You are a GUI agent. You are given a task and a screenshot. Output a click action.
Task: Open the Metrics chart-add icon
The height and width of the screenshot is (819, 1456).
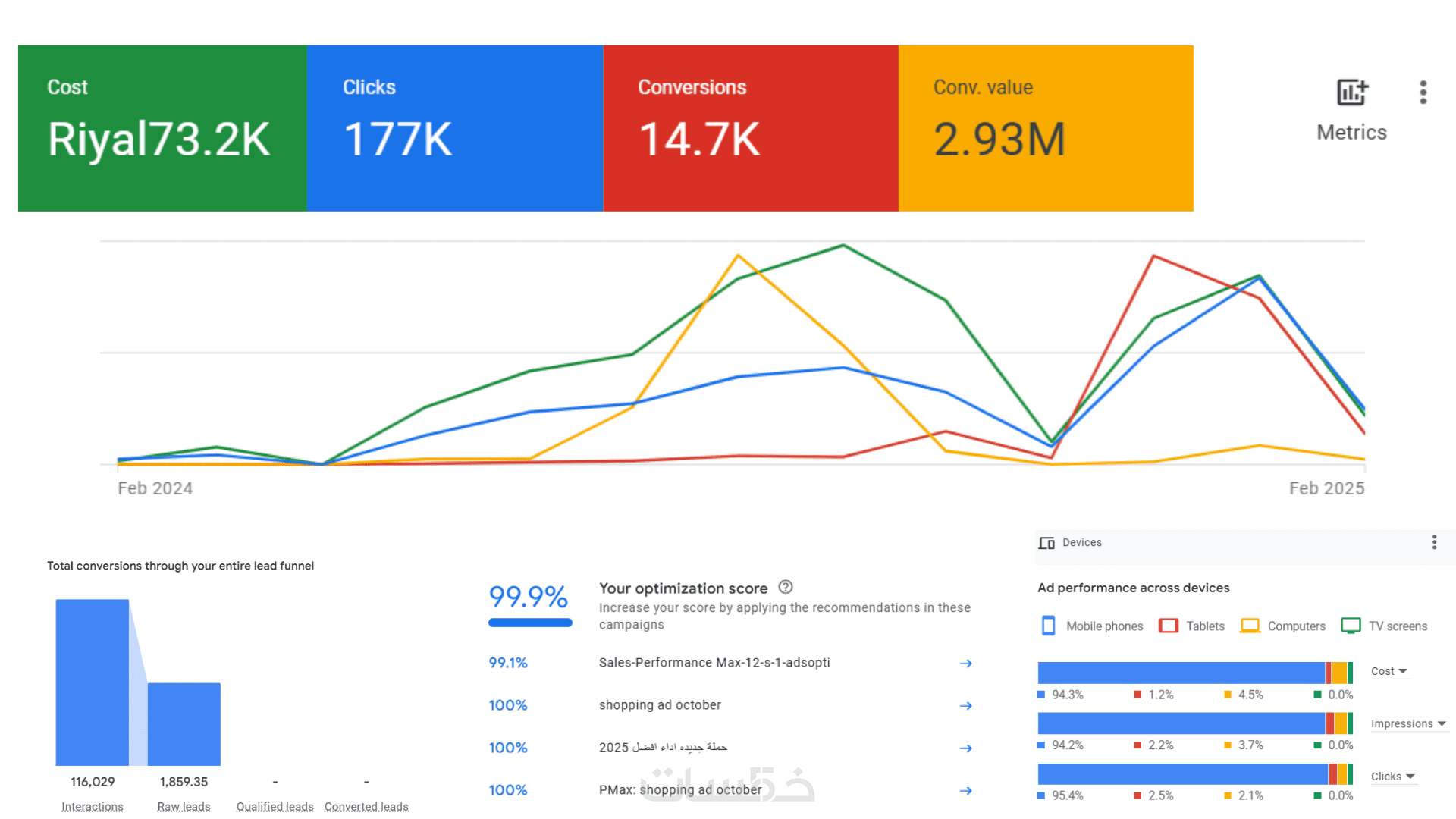[x=1351, y=93]
